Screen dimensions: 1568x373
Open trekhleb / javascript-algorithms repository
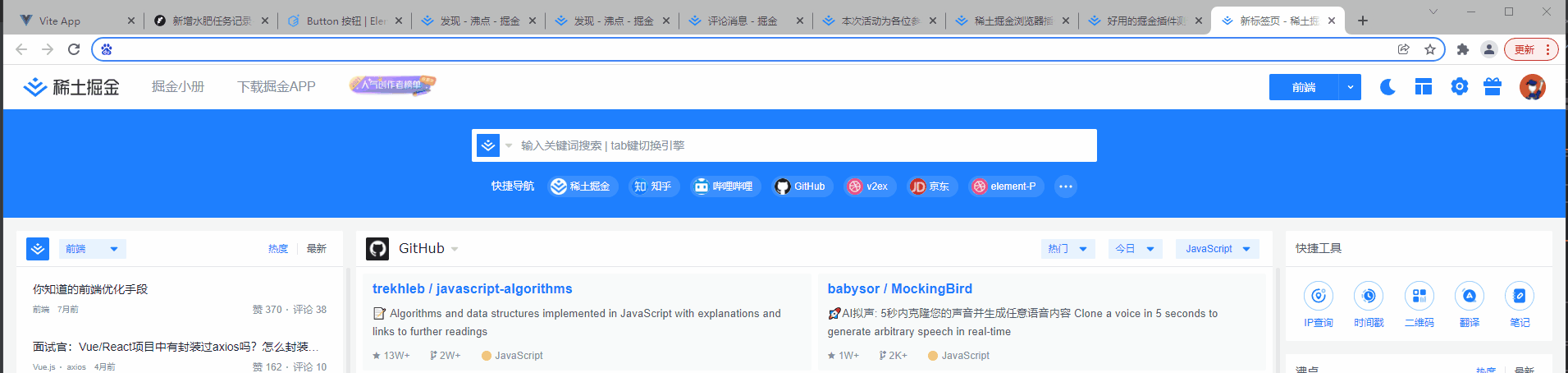click(x=473, y=289)
